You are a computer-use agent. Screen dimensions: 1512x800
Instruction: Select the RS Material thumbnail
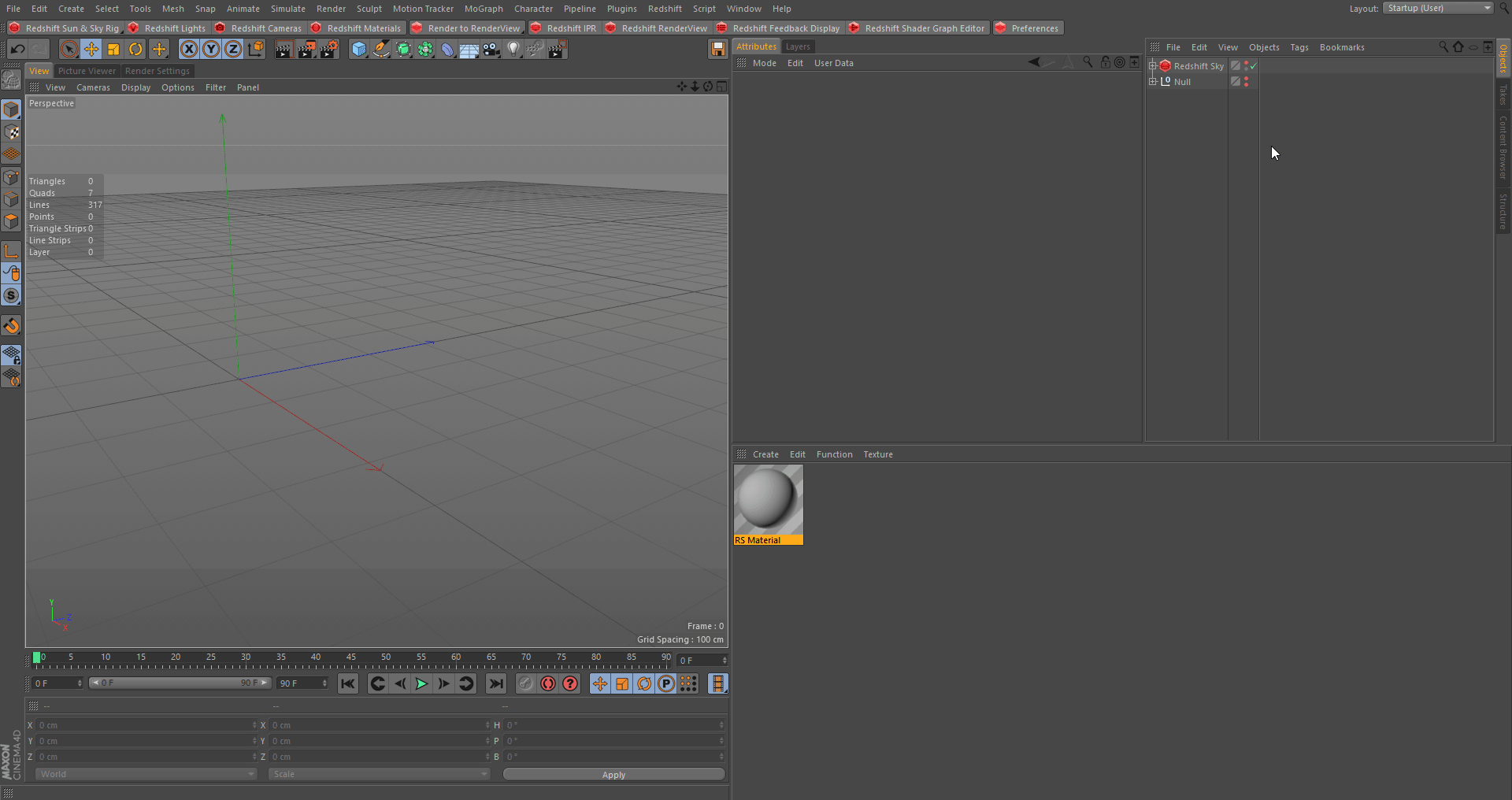(768, 501)
